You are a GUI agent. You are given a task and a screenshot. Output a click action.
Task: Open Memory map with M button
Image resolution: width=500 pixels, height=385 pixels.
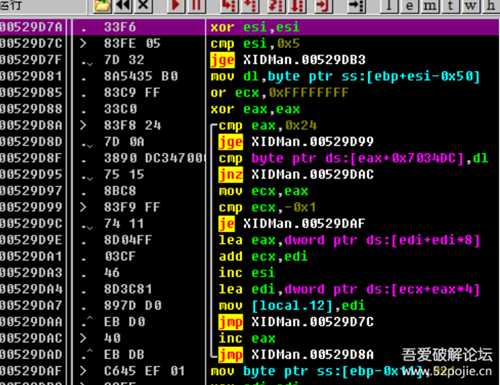tap(430, 6)
